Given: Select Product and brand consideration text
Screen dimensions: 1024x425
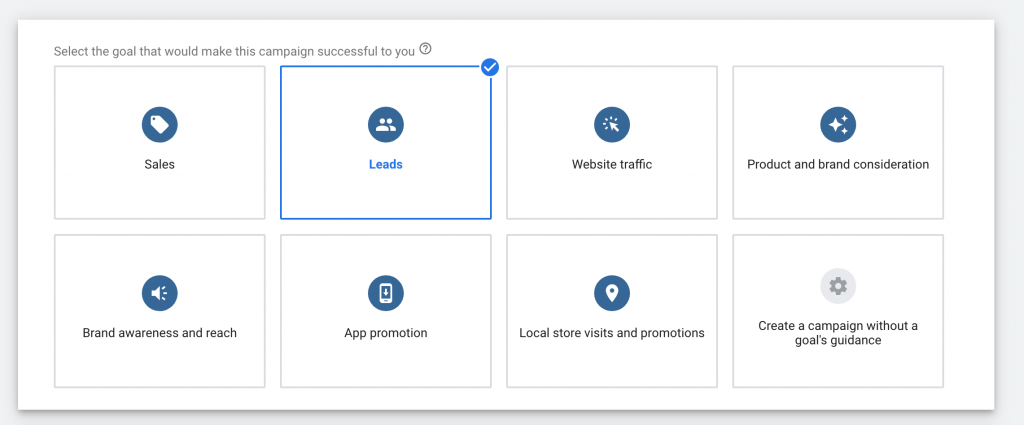Looking at the screenshot, I should click(838, 165).
